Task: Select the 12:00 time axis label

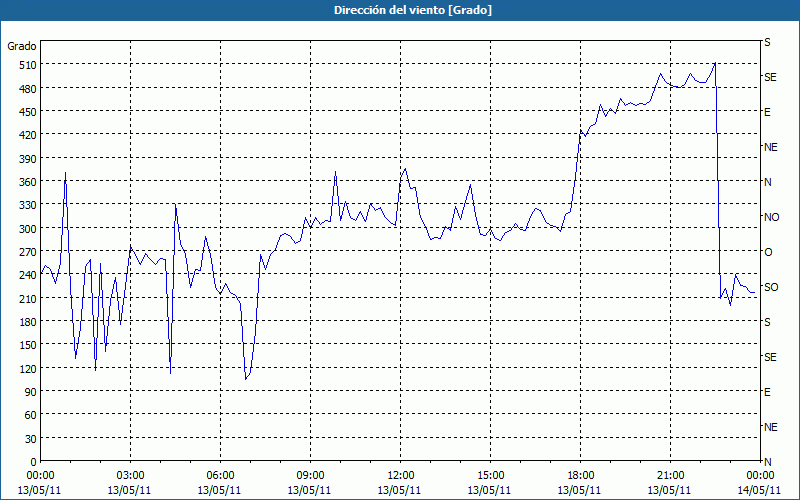Action: point(401,476)
